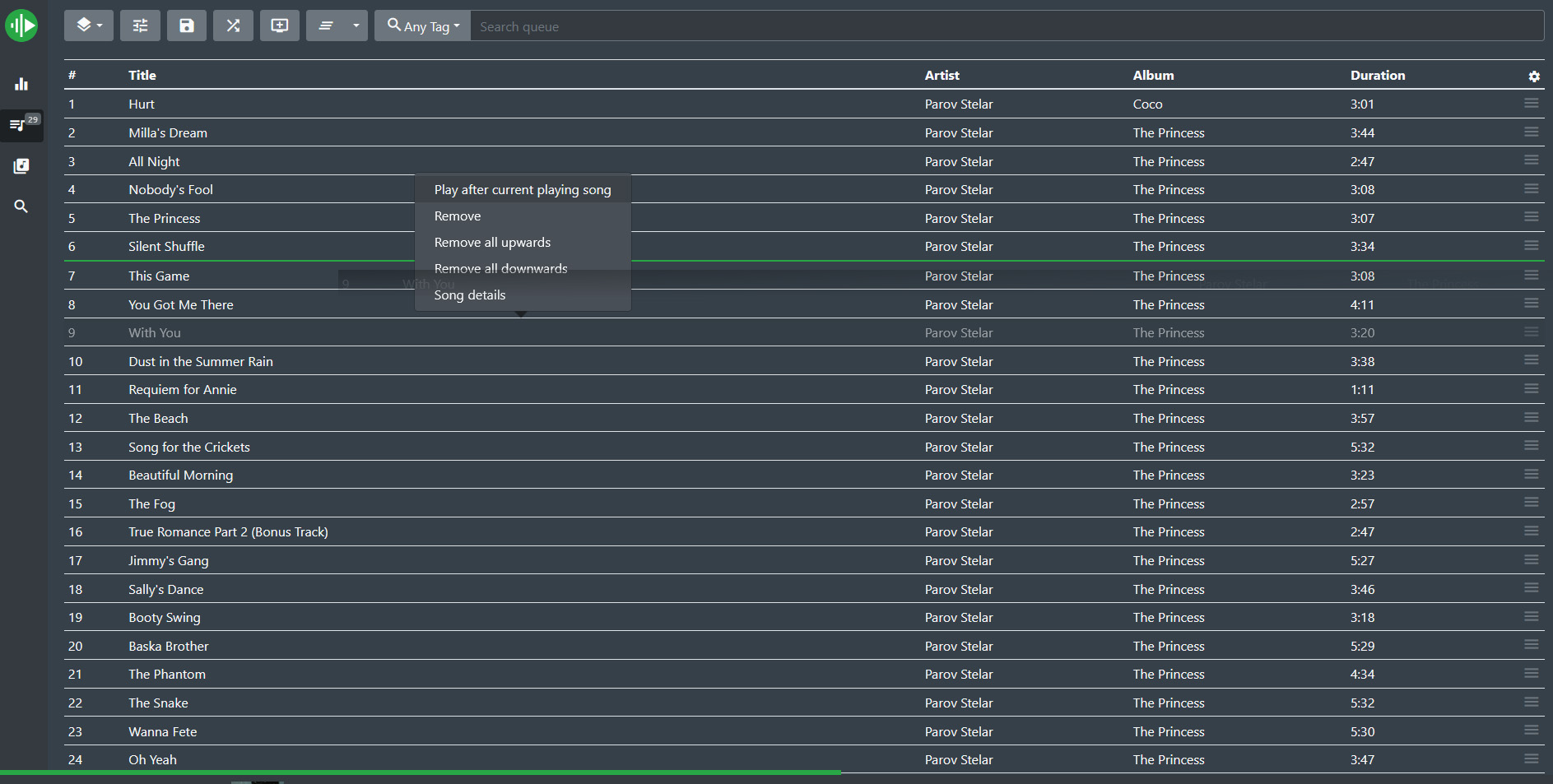Click the Title column header
1553x784 pixels.
142,75
